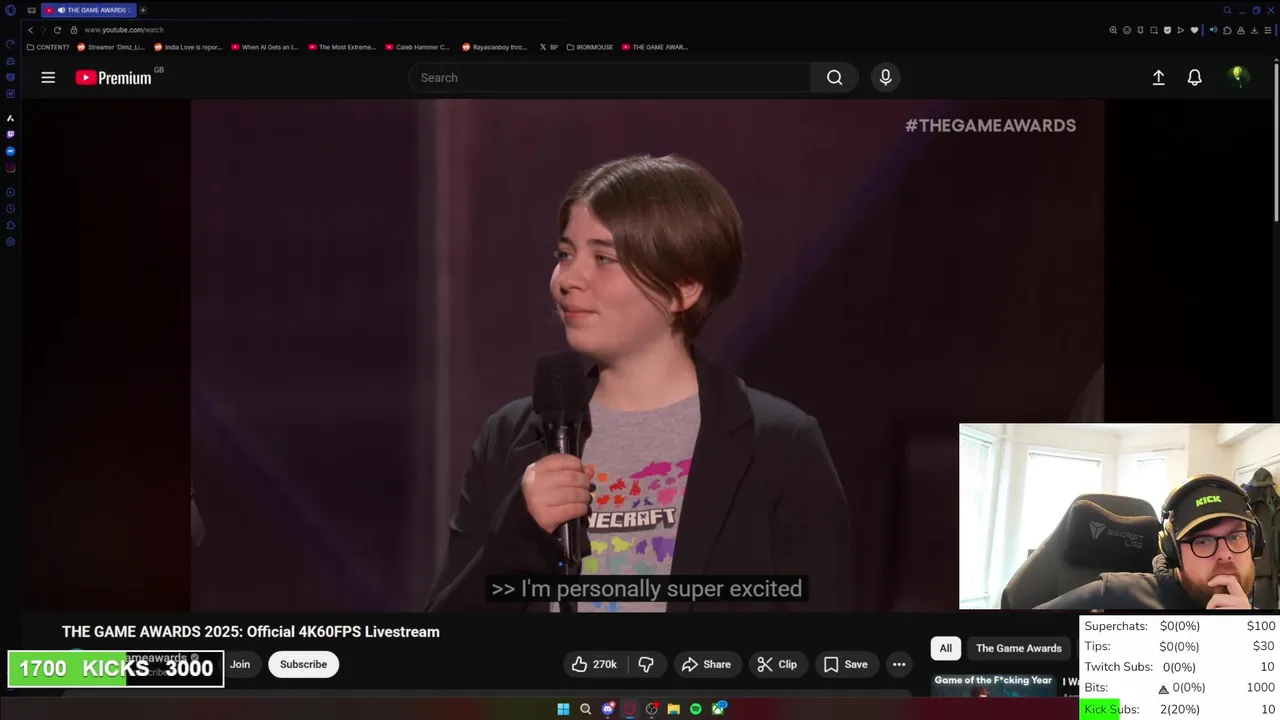
Task: Open the YouTube hamburger guide menu
Action: (x=48, y=77)
